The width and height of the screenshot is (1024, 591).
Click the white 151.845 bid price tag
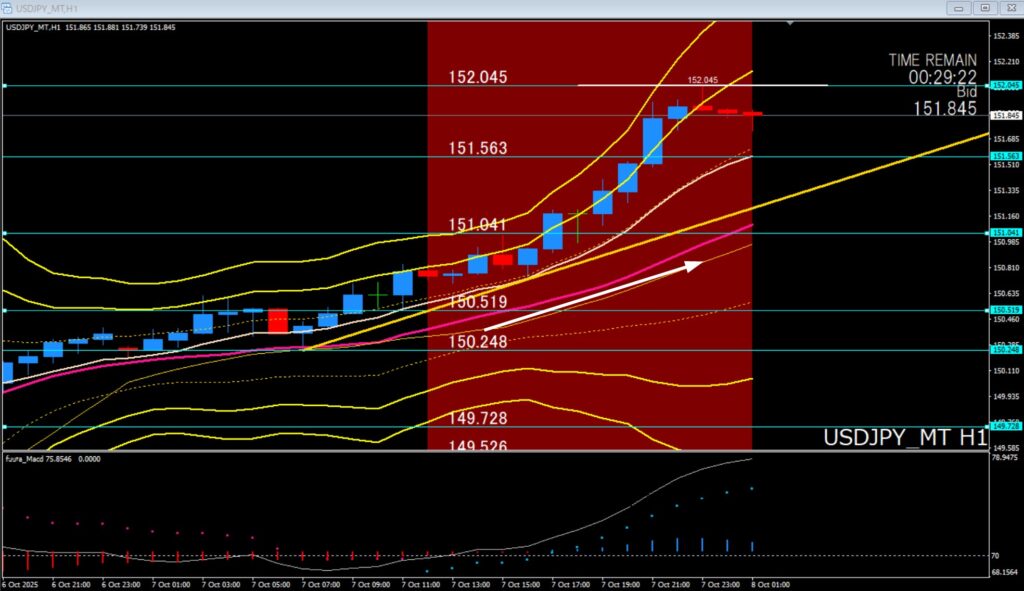tap(1004, 115)
